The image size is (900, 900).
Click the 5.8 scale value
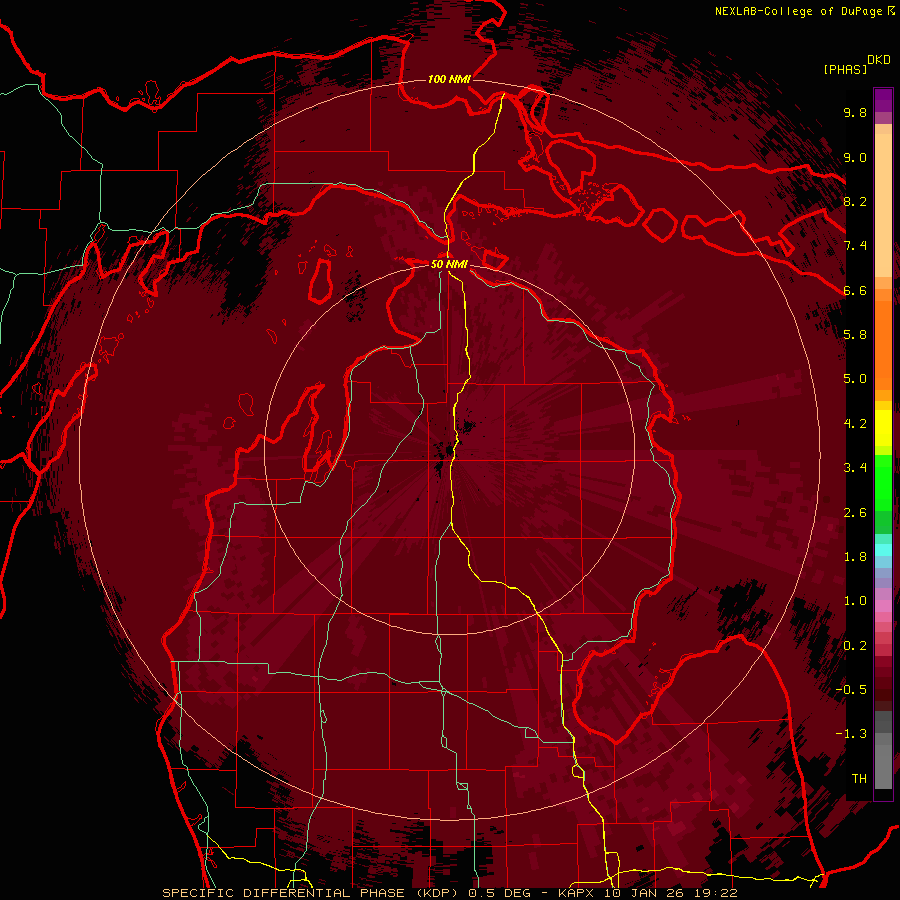coord(855,335)
